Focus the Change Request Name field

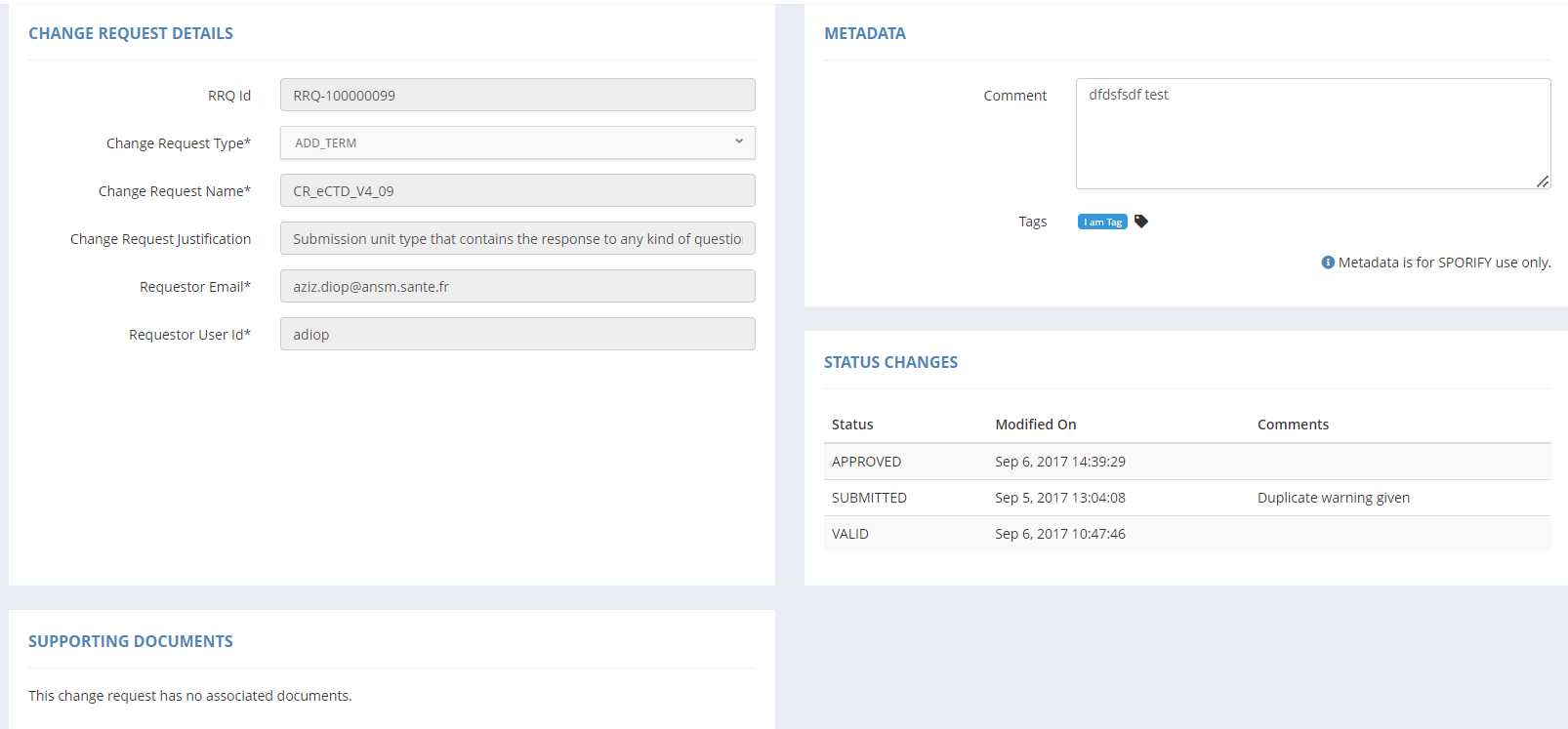tap(517, 190)
